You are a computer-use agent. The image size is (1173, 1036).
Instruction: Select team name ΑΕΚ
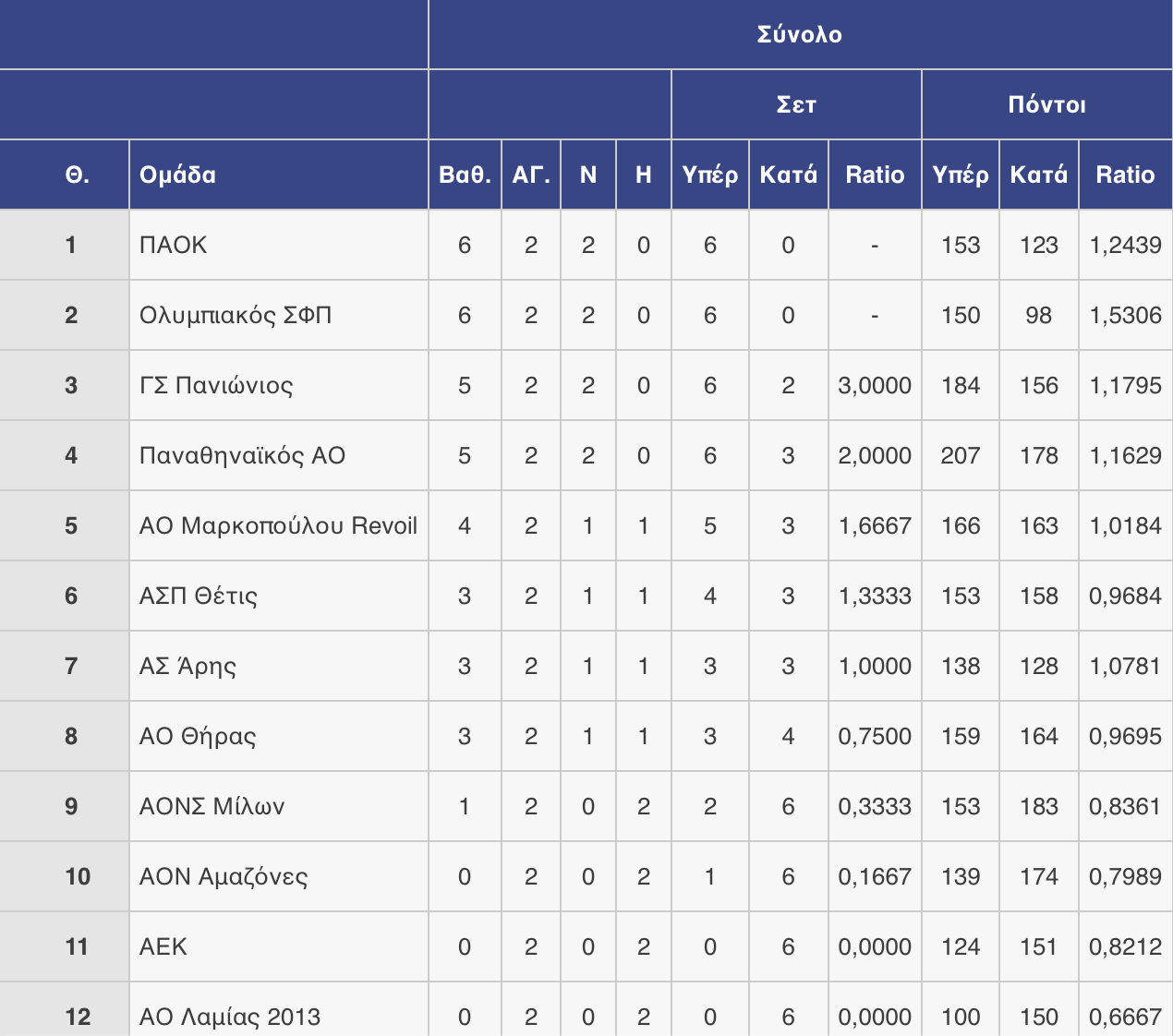coord(163,946)
